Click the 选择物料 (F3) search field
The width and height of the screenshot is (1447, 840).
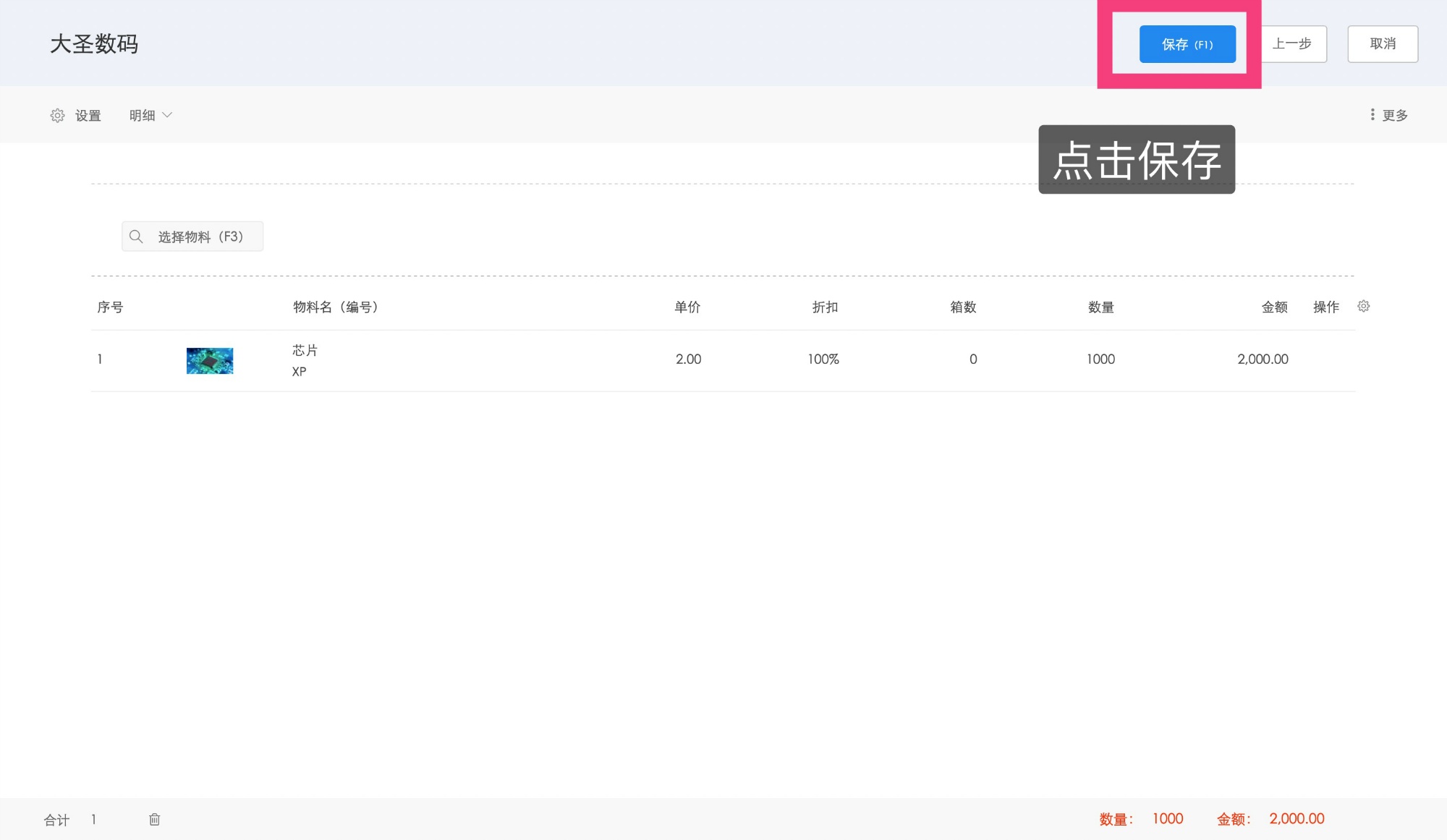(x=200, y=237)
